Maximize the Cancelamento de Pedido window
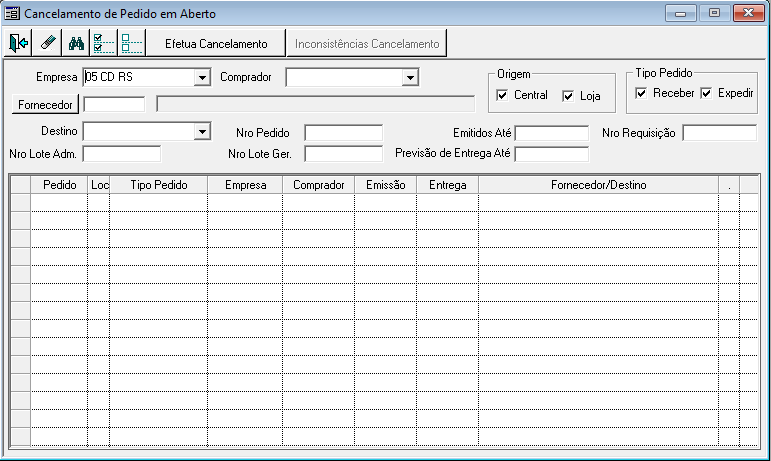 [714, 13]
